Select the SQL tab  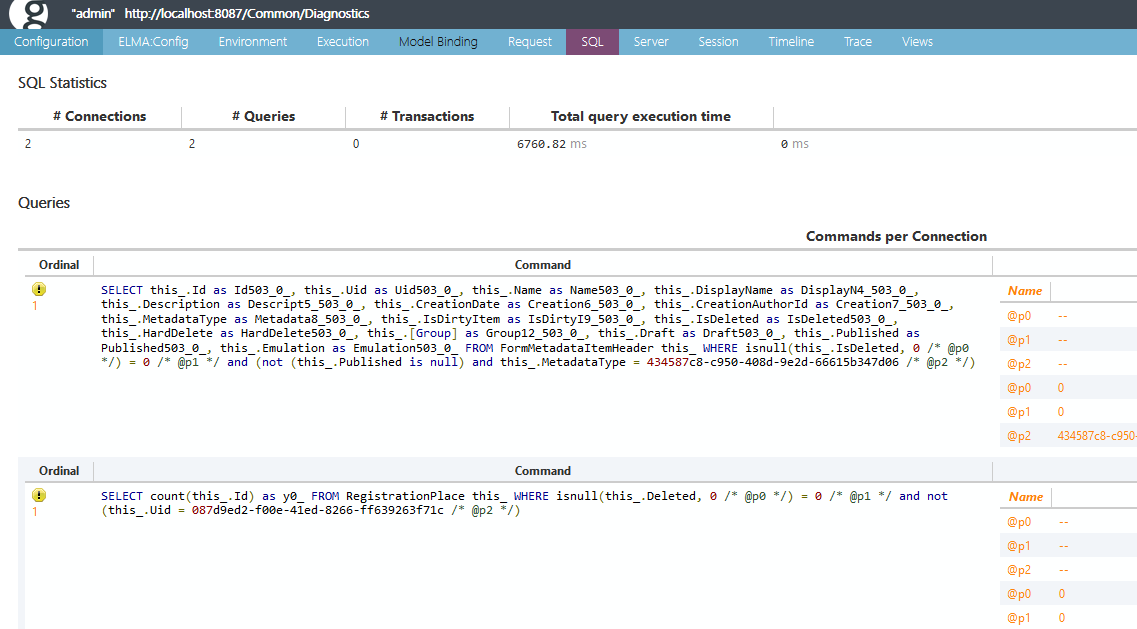point(593,42)
